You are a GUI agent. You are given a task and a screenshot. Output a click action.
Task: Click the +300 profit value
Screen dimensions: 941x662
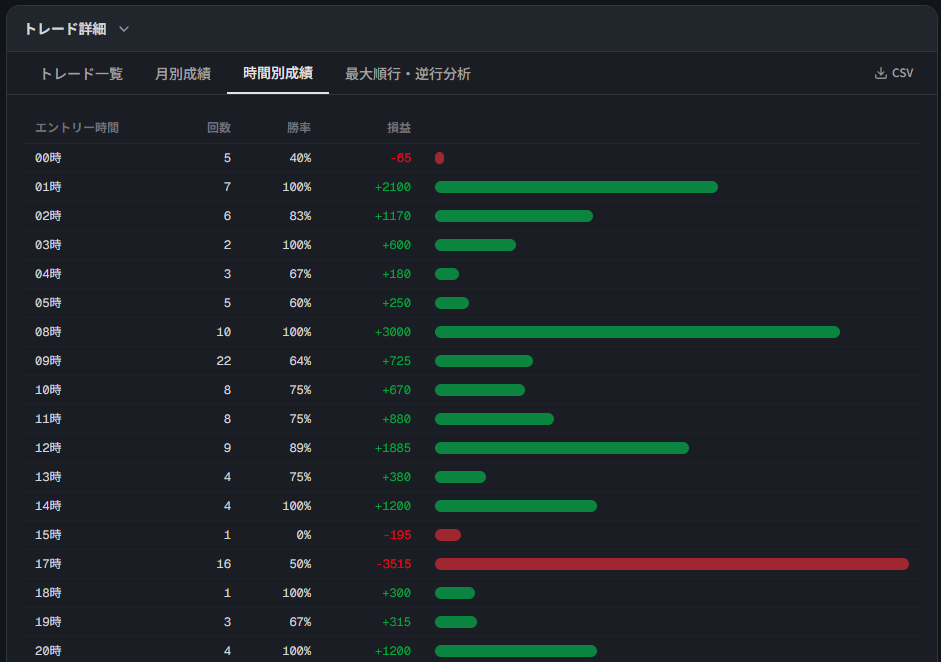(396, 593)
